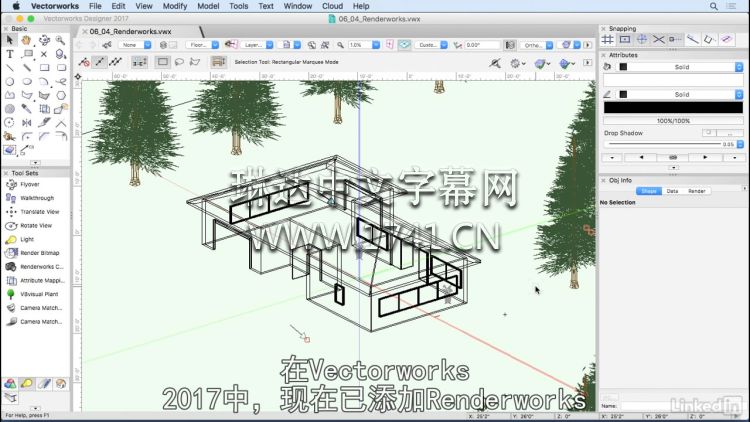This screenshot has width=750, height=422.
Task: Toggle Snap to Tangent in Snapping palette
Action: 709,40
